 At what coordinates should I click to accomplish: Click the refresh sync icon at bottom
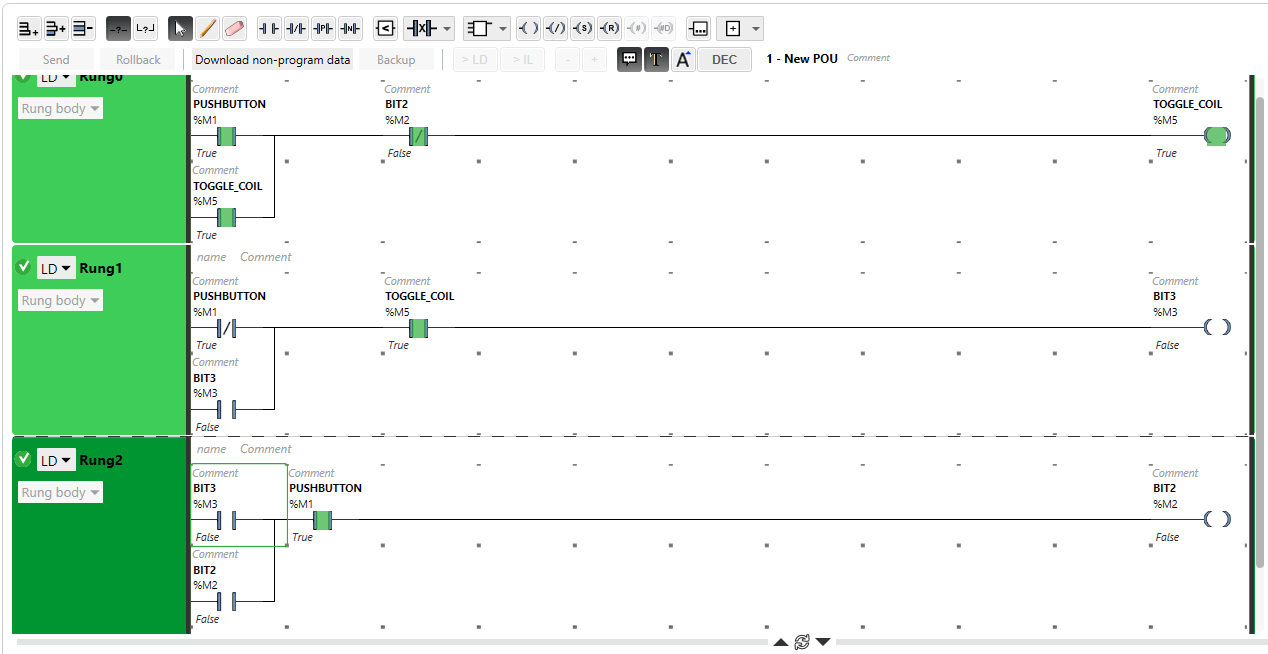point(802,642)
